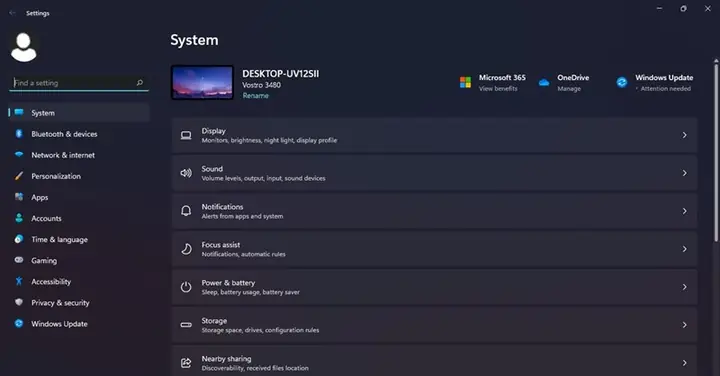
Task: Click the search magnifier icon
Action: [x=140, y=83]
